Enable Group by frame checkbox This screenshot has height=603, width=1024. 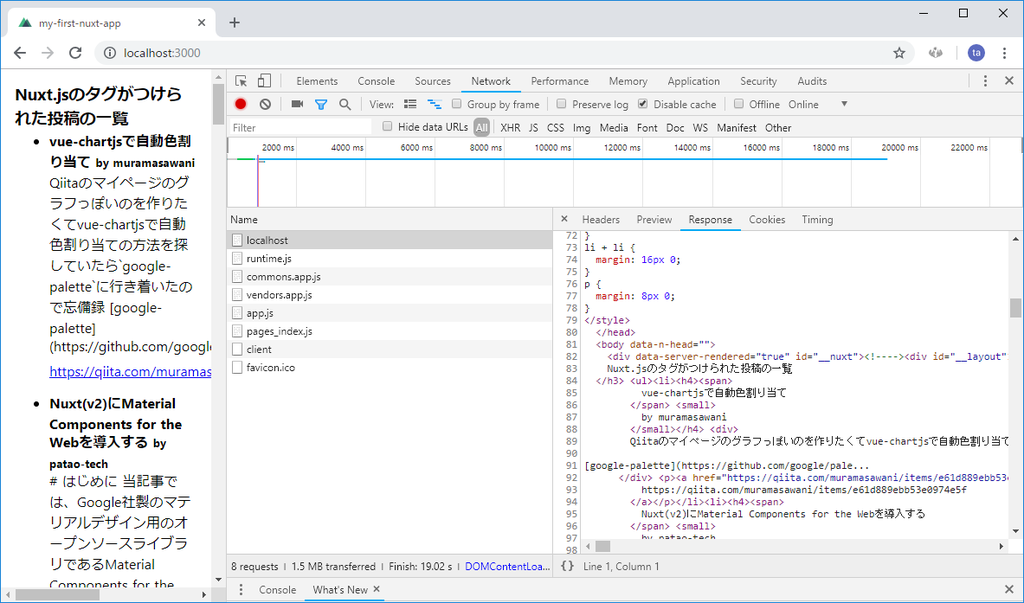456,104
